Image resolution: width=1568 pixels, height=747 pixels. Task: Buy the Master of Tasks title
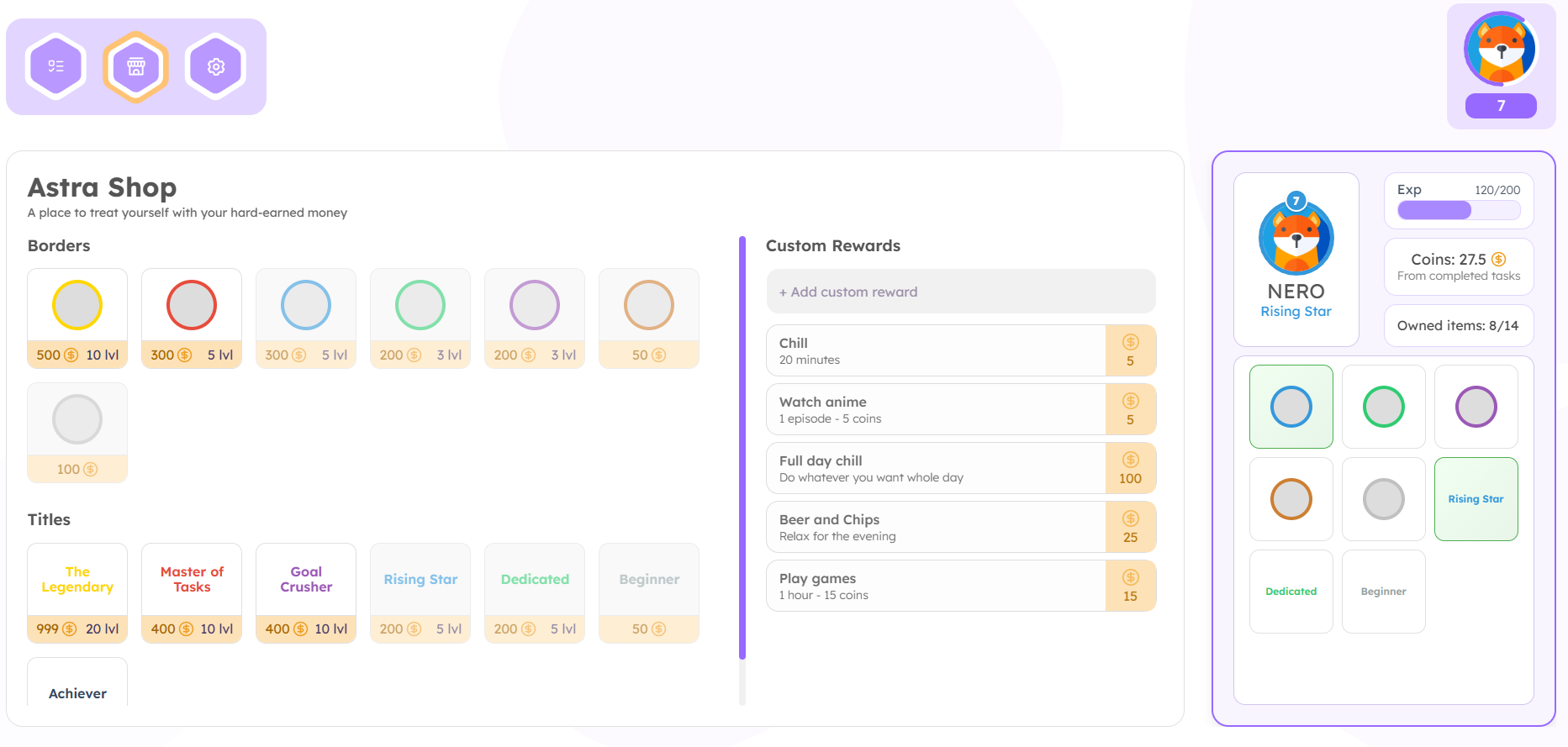[x=192, y=593]
